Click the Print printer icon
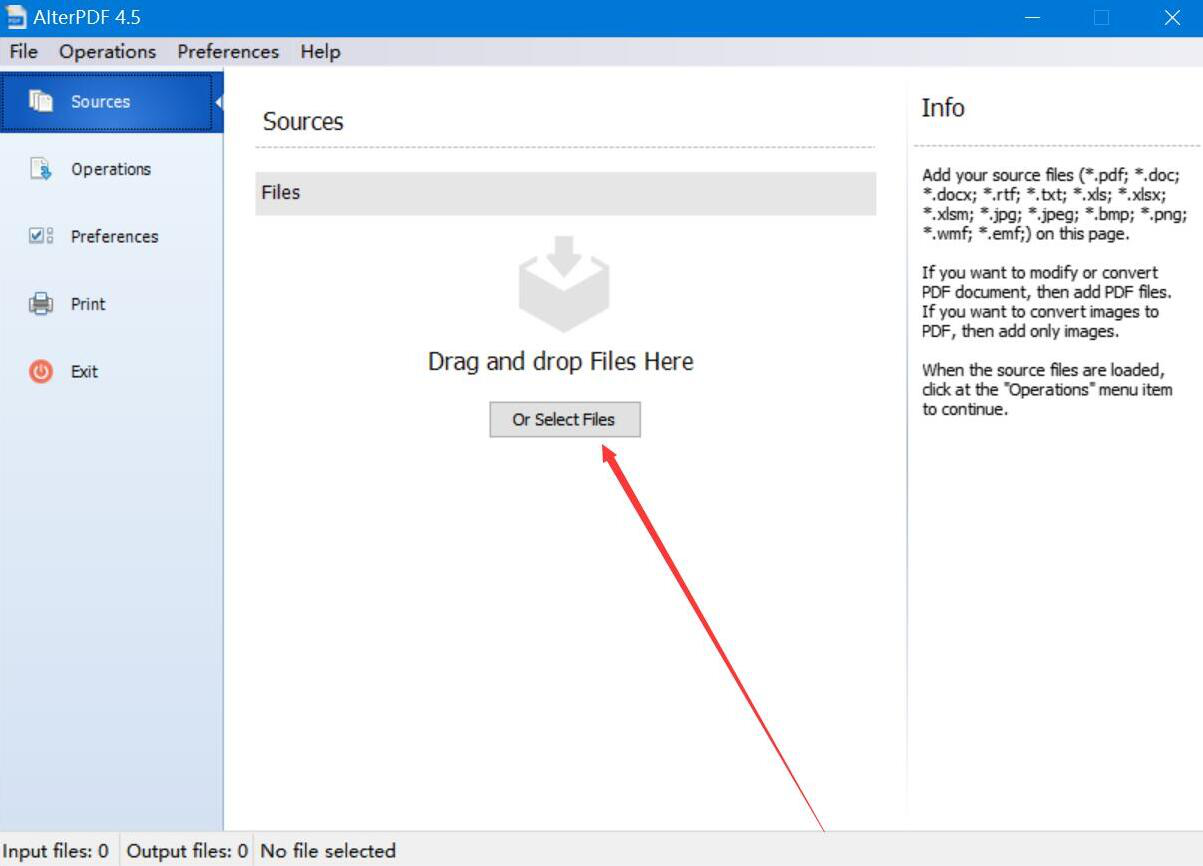The height and width of the screenshot is (866, 1203). [x=41, y=304]
